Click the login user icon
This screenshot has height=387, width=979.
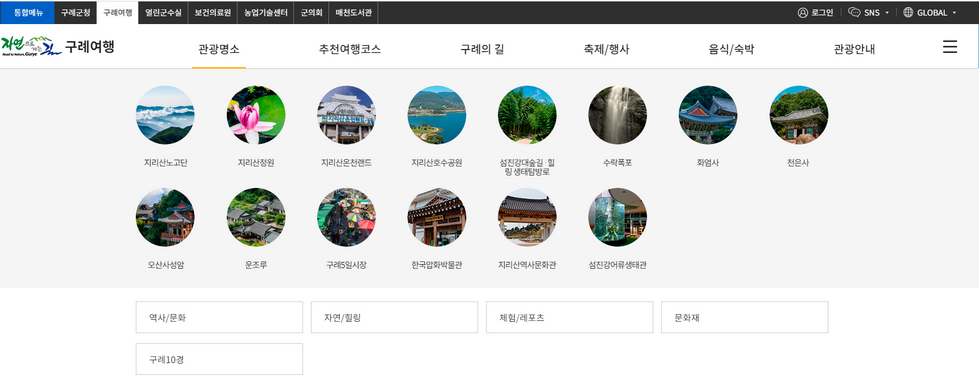click(x=803, y=12)
